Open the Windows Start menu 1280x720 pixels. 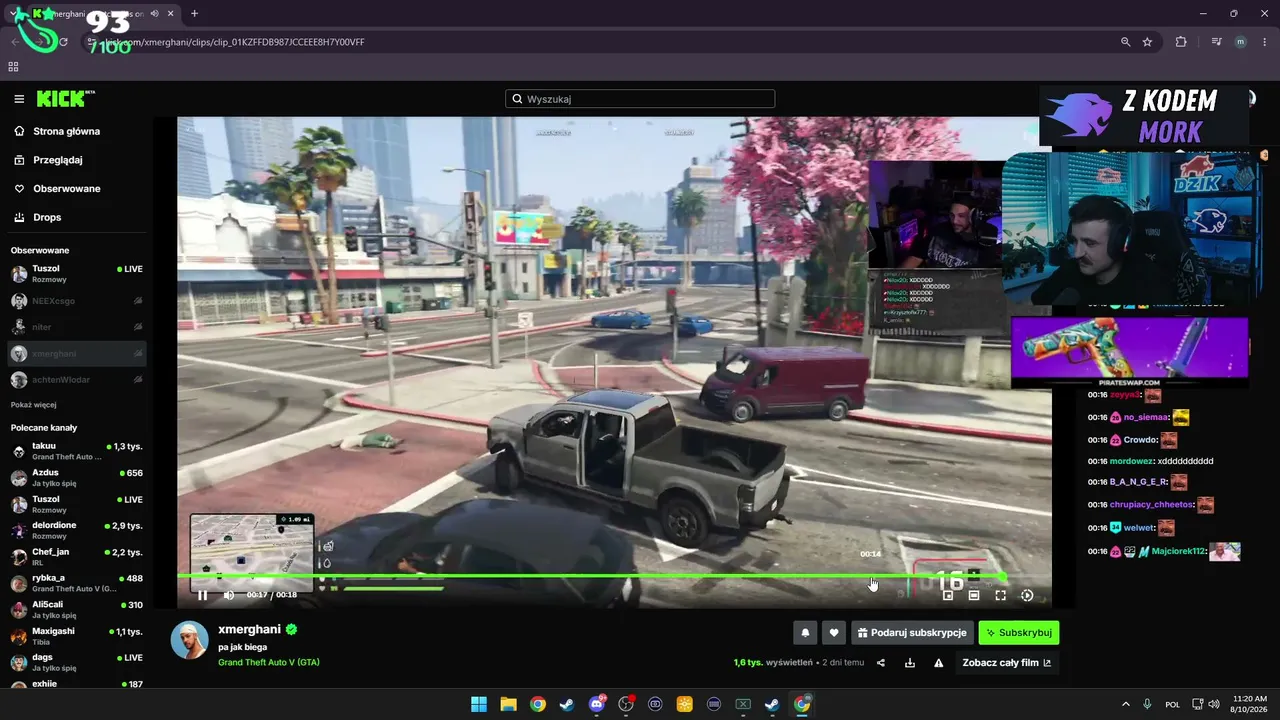(x=479, y=704)
